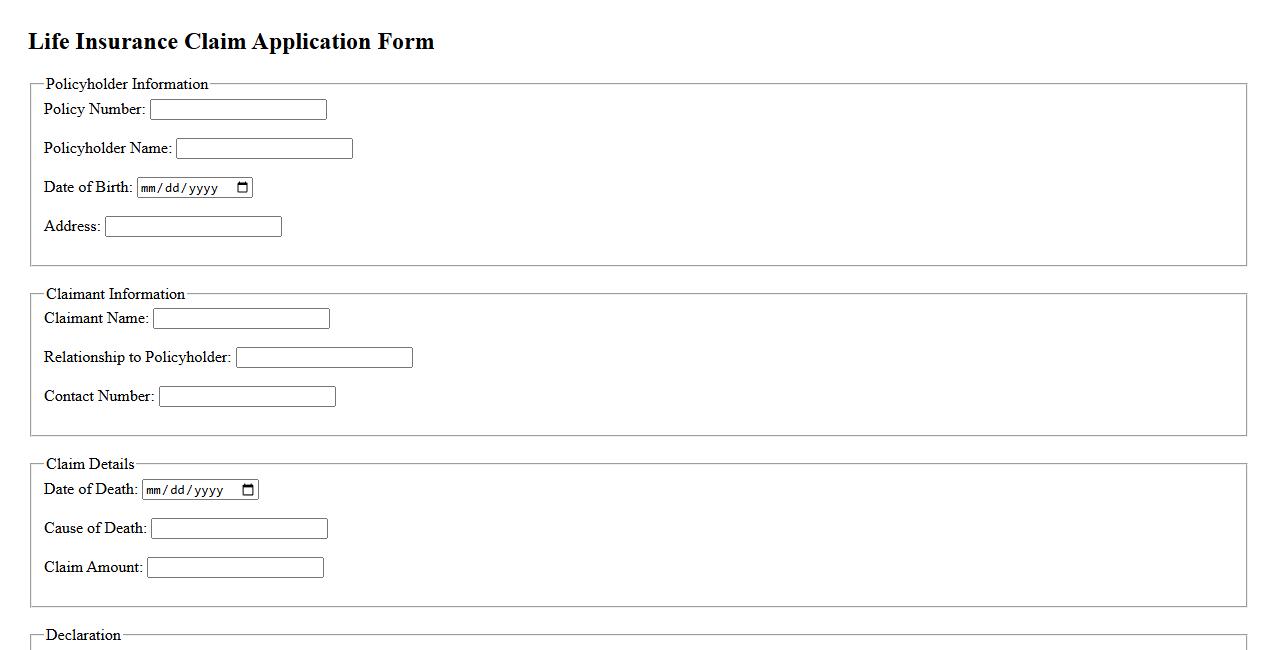Screen dimensions: 1278x650
Task: Select the Claimant Name input field
Action: [241, 318]
